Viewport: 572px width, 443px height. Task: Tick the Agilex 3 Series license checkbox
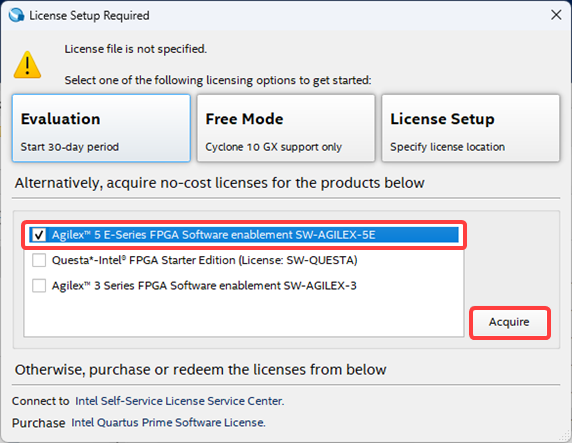(39, 285)
